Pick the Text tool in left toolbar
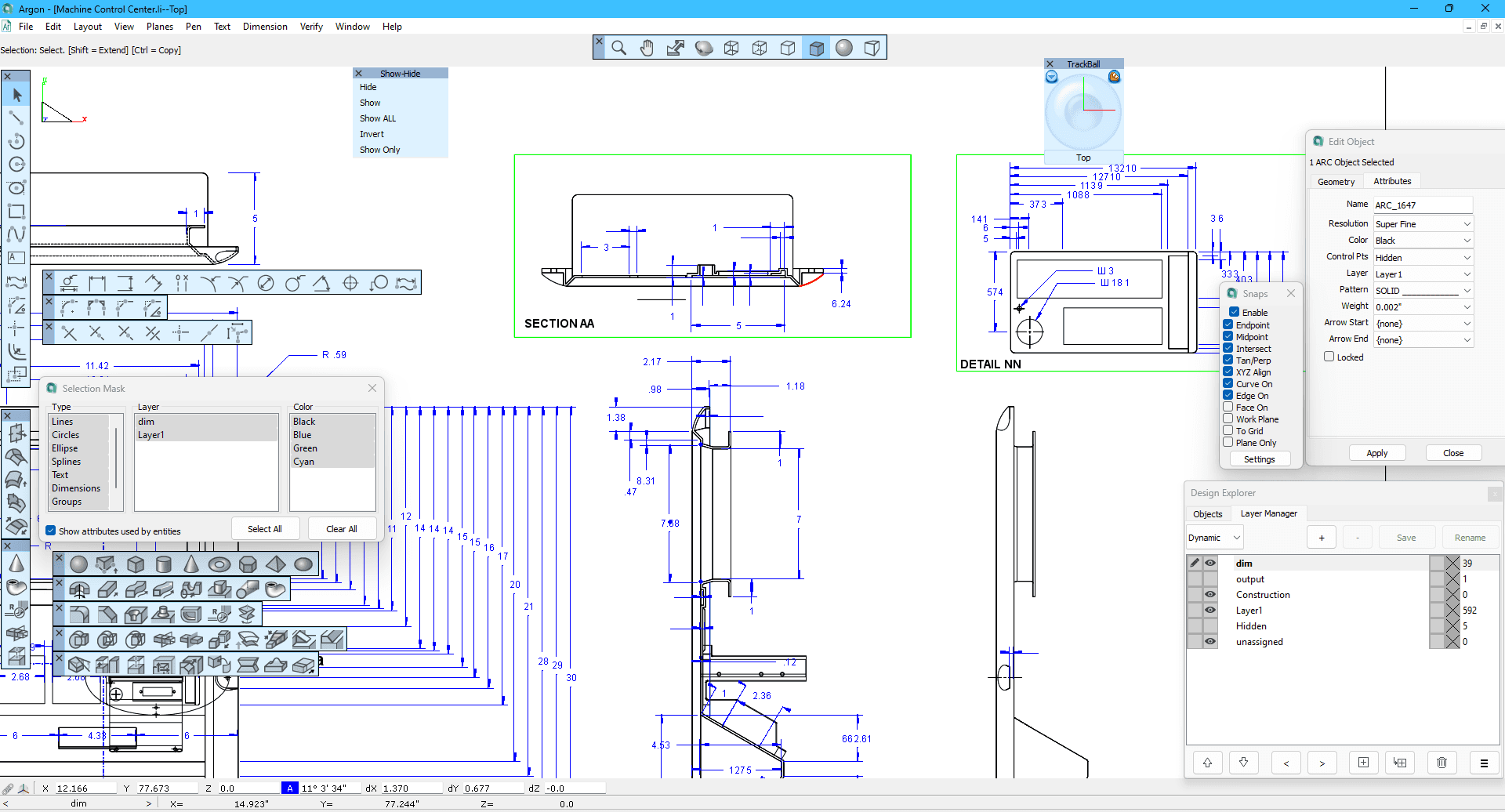1505x812 pixels. click(x=16, y=257)
